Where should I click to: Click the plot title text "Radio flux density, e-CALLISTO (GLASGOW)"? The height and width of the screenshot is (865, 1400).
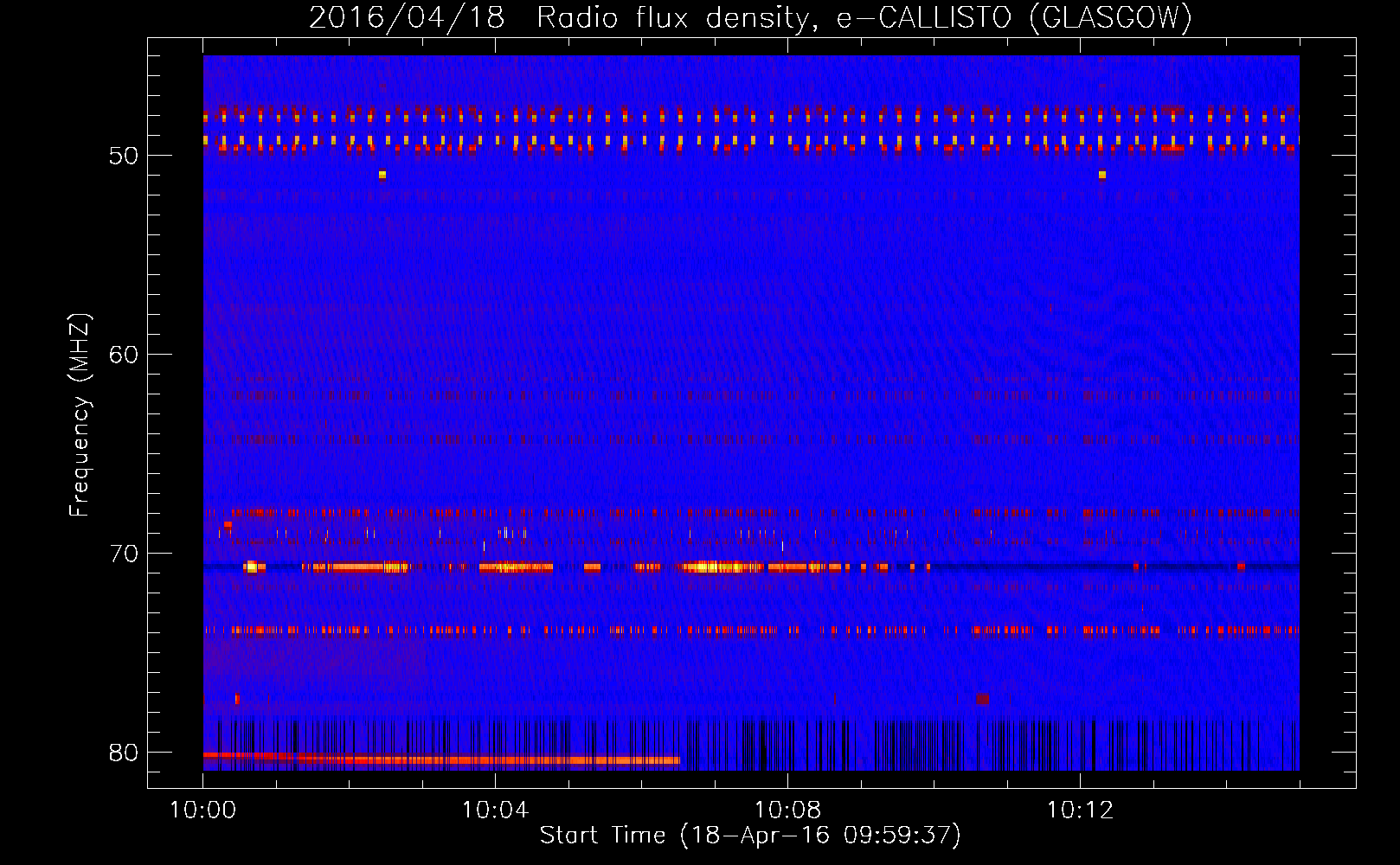click(x=864, y=18)
